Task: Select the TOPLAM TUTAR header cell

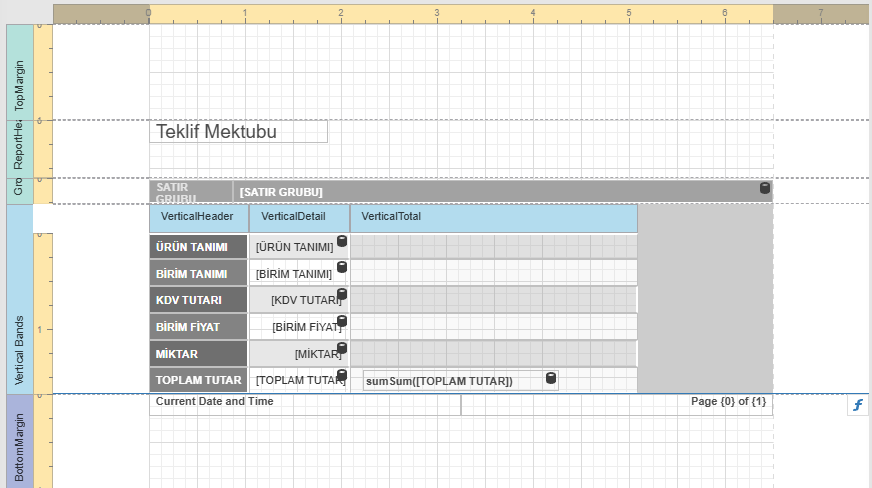Action: pyautogui.click(x=198, y=380)
